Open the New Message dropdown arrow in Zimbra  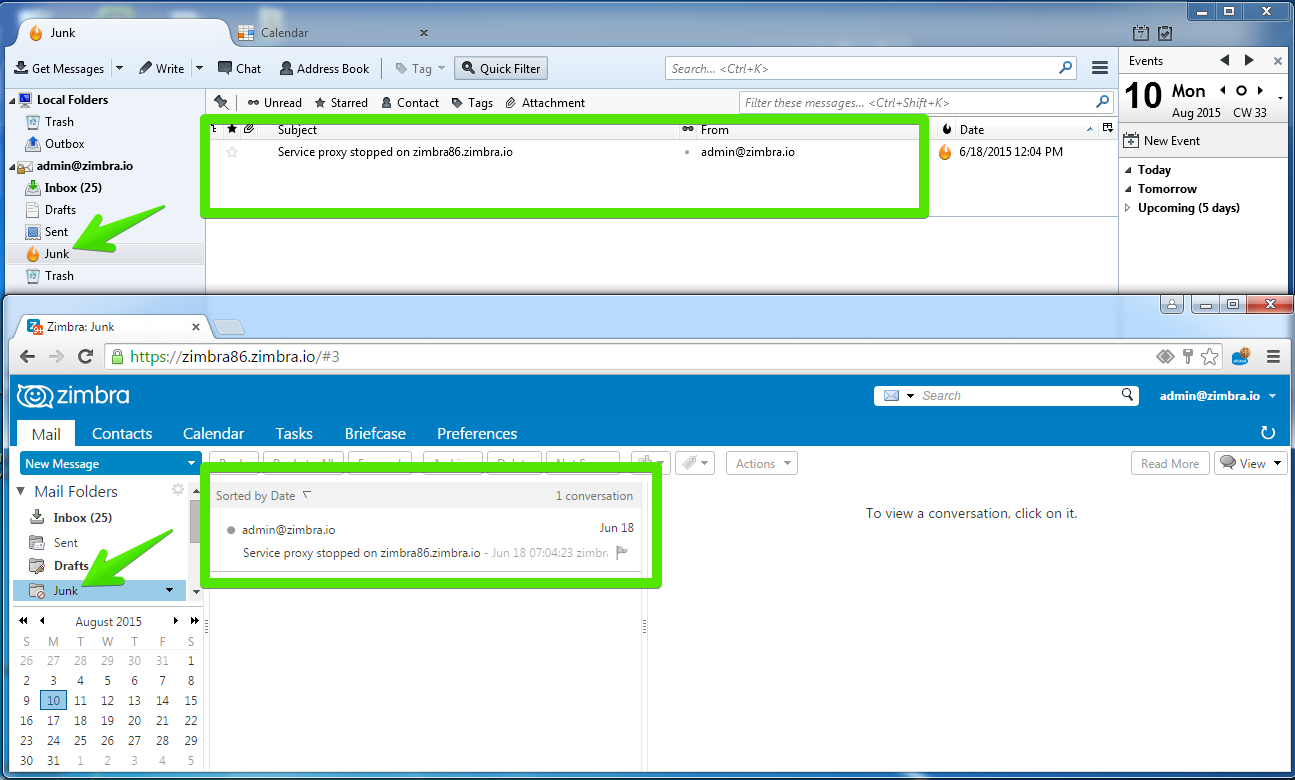(x=192, y=463)
